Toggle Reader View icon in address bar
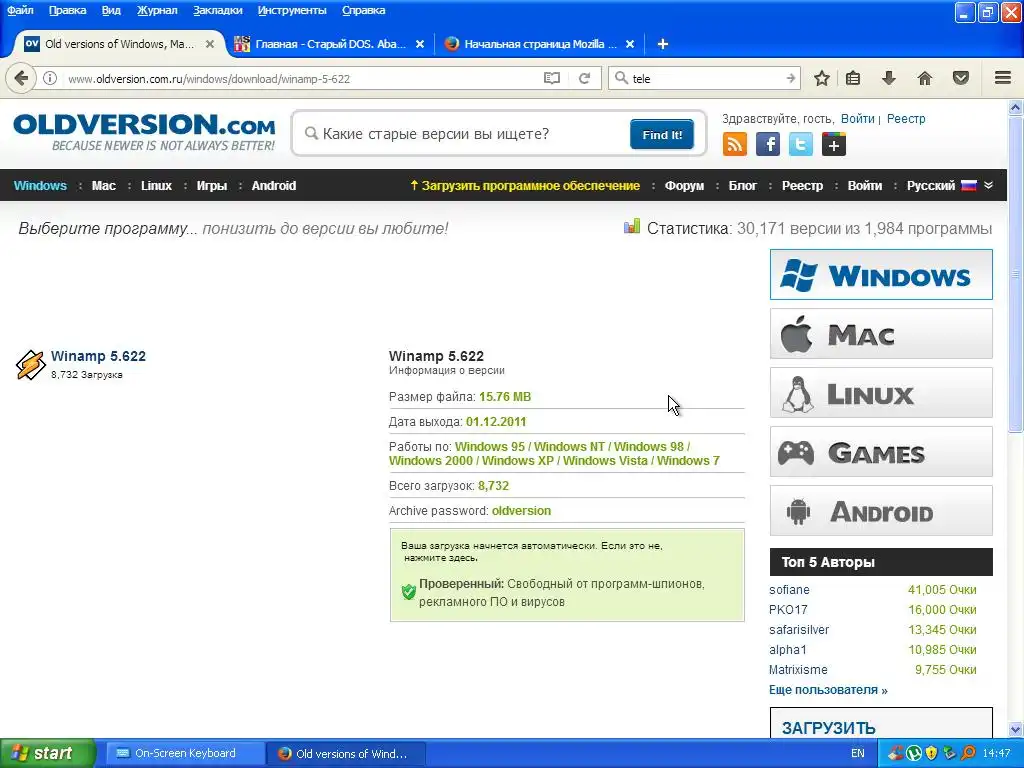The height and width of the screenshot is (768, 1024). (x=552, y=78)
